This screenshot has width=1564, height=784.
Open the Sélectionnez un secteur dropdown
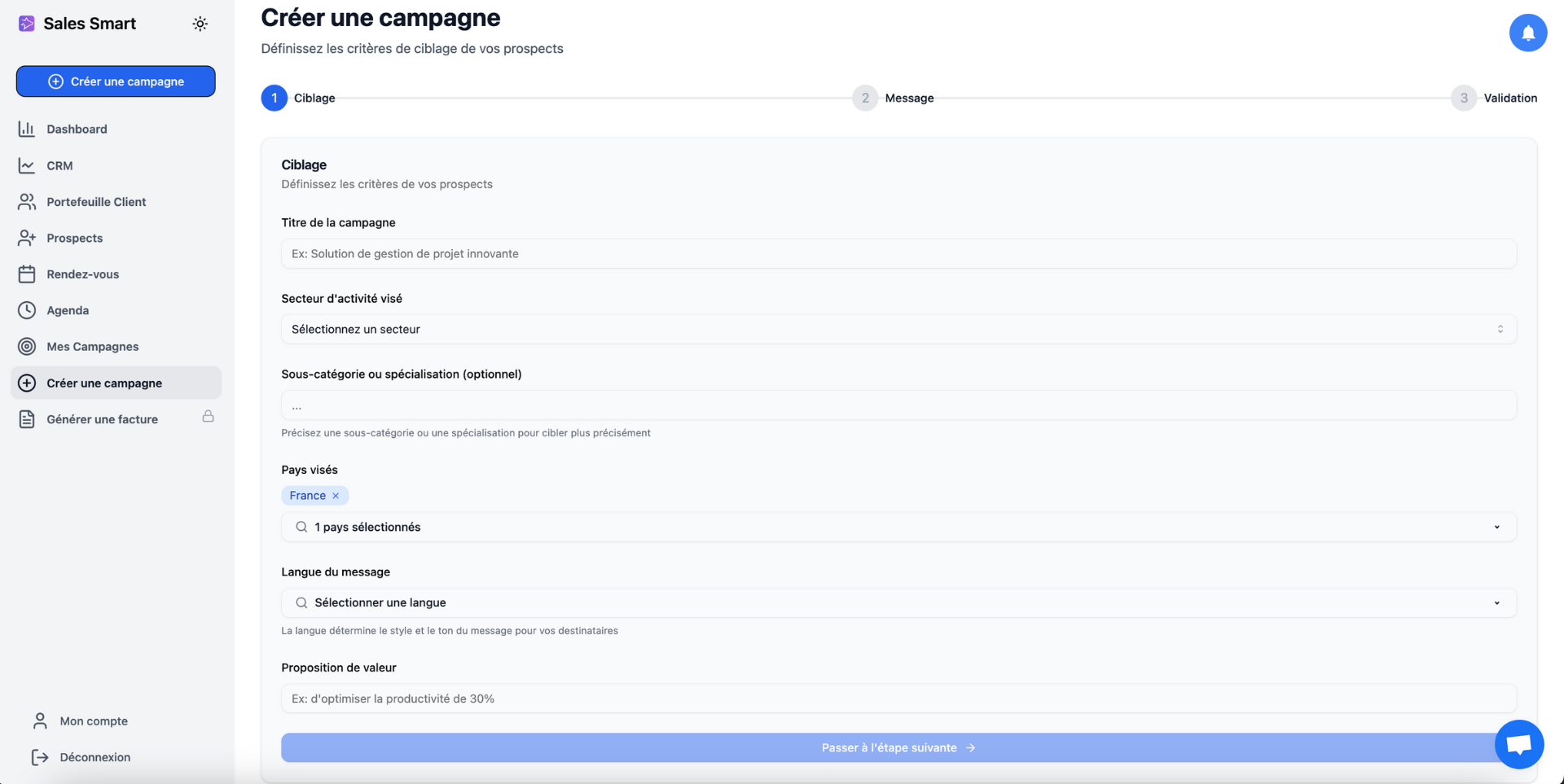click(x=898, y=329)
